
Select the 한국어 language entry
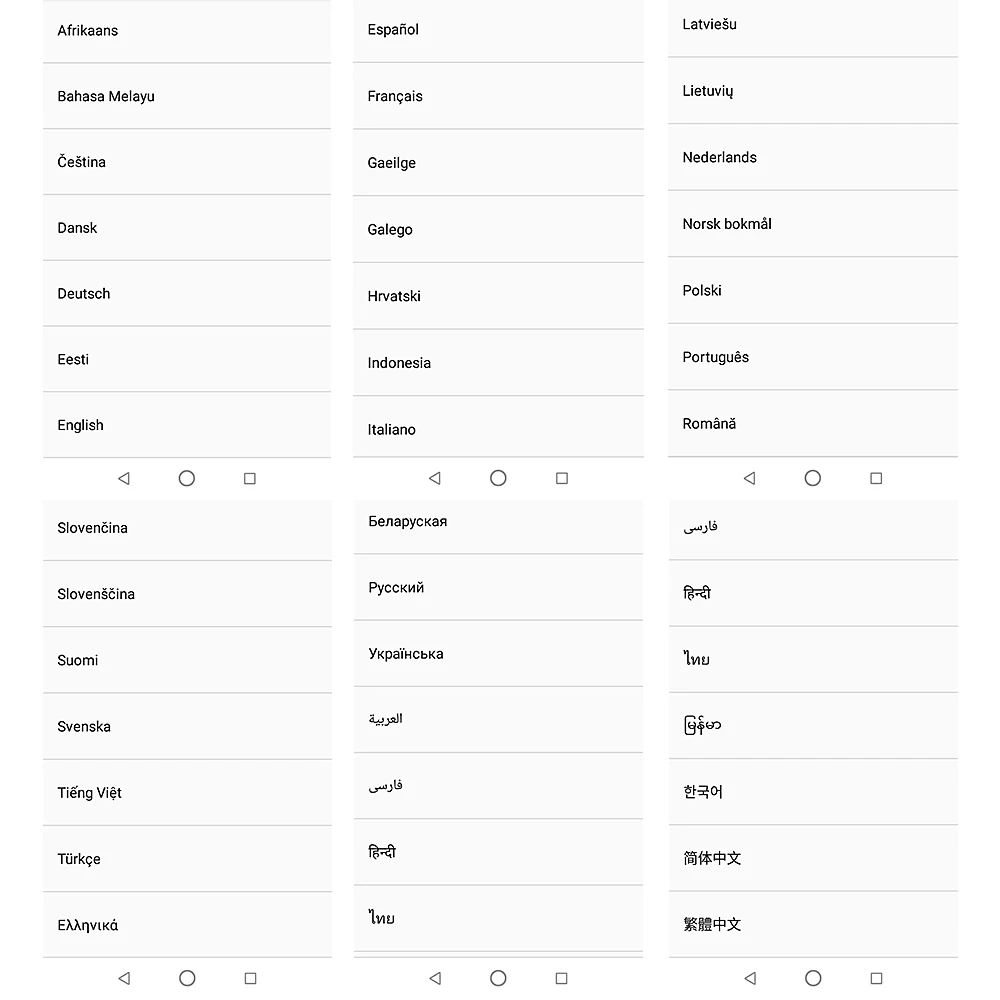813,791
